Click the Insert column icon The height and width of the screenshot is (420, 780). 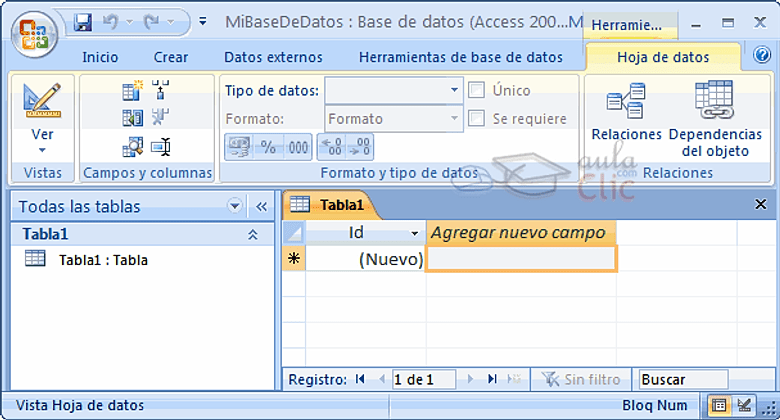click(x=160, y=90)
